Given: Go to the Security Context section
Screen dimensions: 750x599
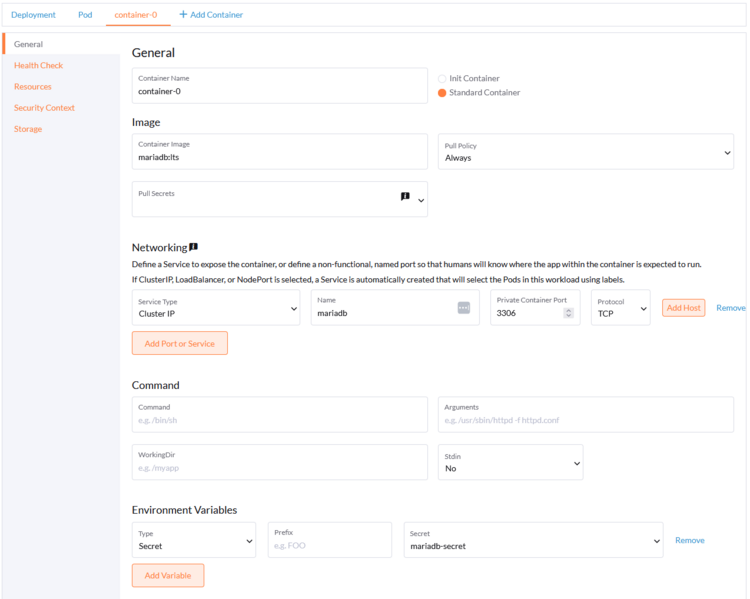Looking at the screenshot, I should point(44,108).
